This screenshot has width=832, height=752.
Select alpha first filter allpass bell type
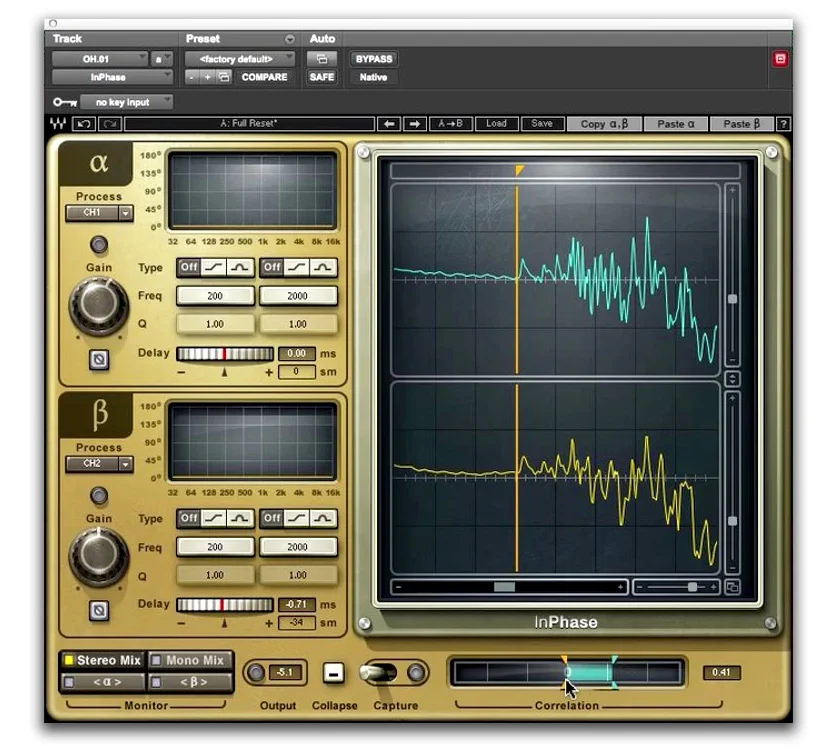coord(240,267)
